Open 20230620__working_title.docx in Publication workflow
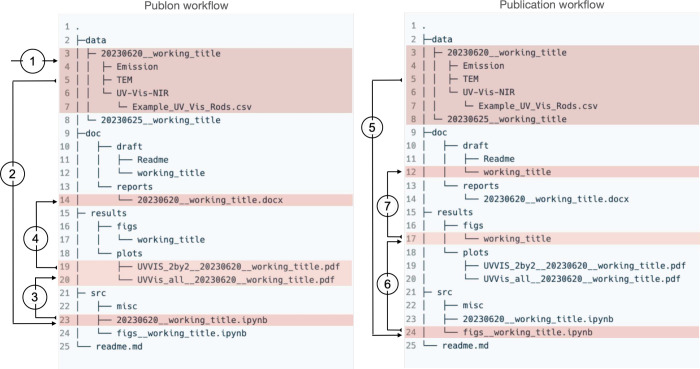700x369 pixels. coord(556,199)
